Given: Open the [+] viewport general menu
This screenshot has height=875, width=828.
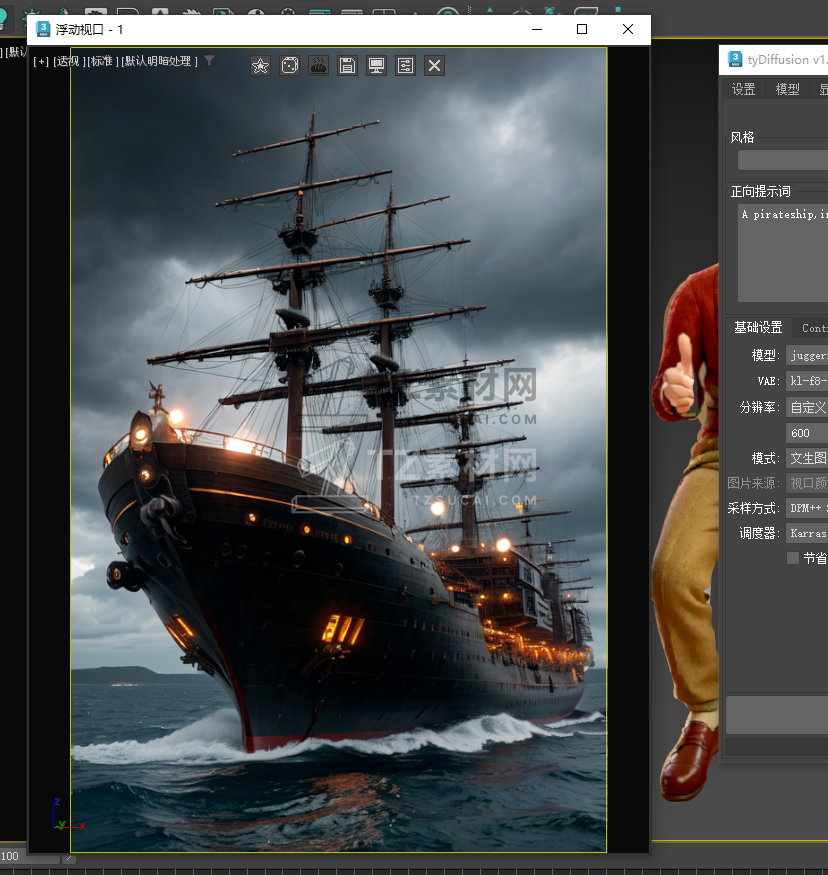Looking at the screenshot, I should click(x=41, y=61).
